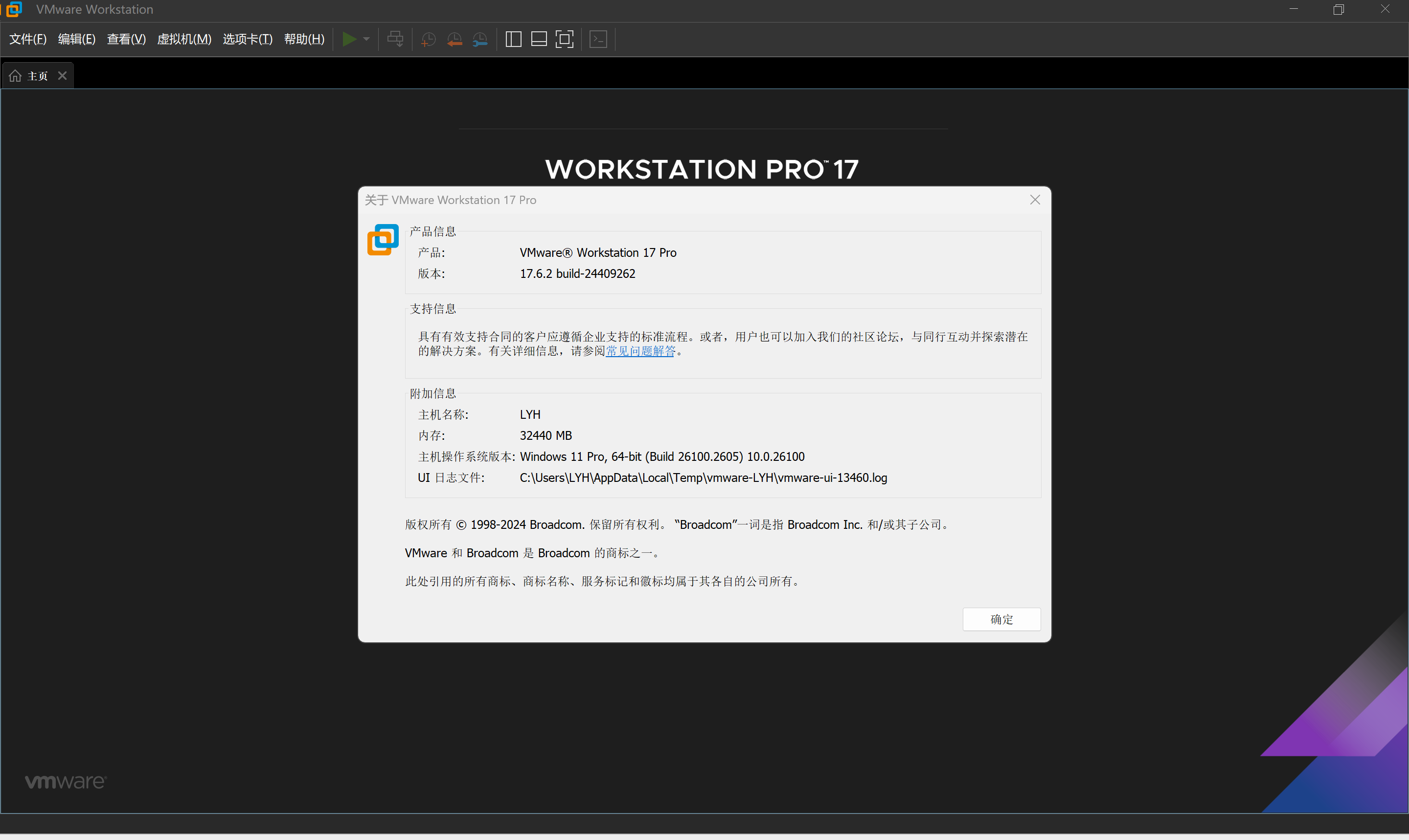Close the VMware Workstation main window

1385,9
